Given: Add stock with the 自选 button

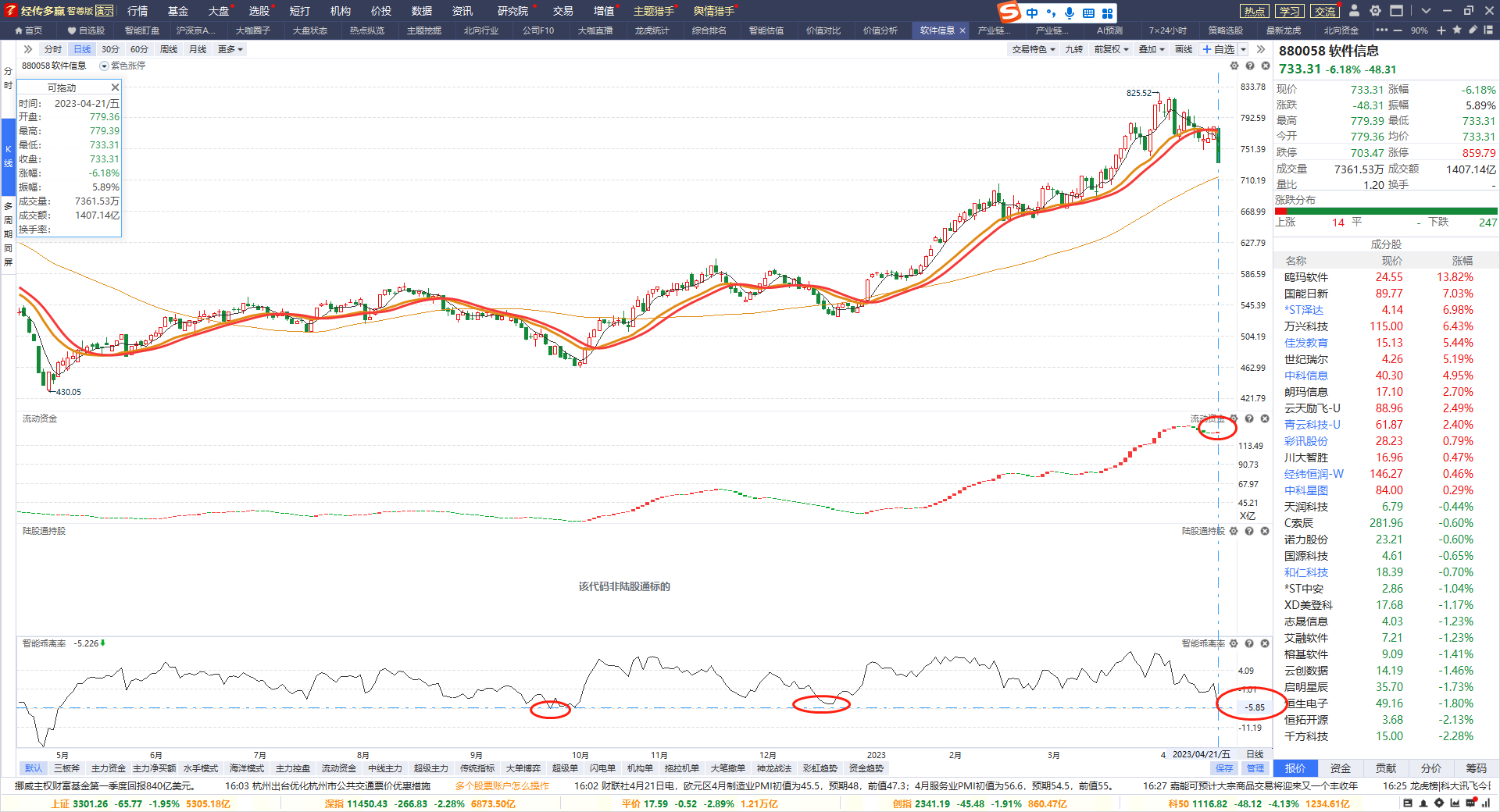Looking at the screenshot, I should (x=1219, y=49).
